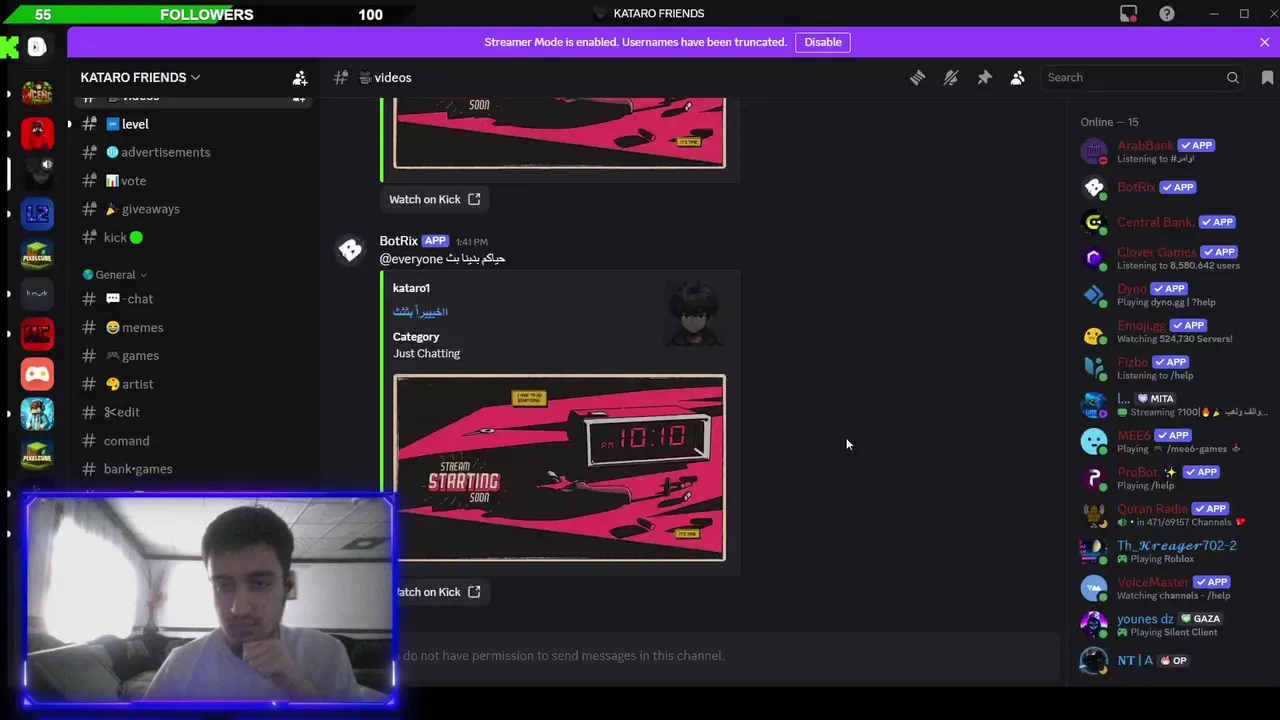Open the Inbox bookmark icon

[x=1267, y=78]
